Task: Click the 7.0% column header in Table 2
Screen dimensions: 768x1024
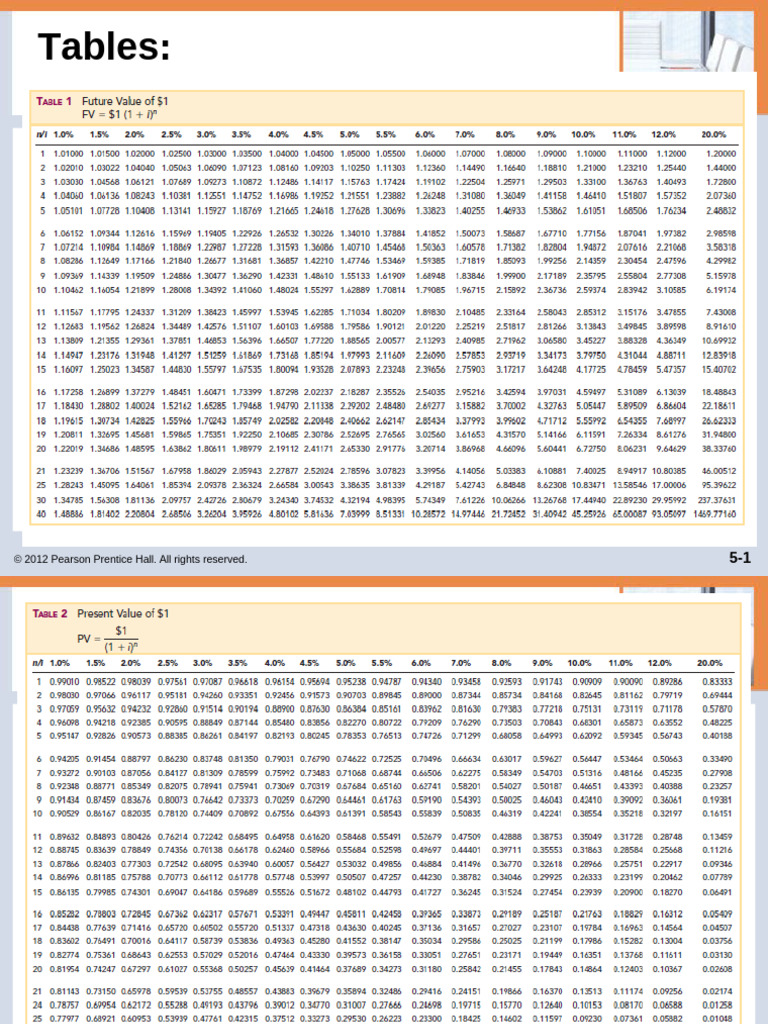Action: (461, 663)
